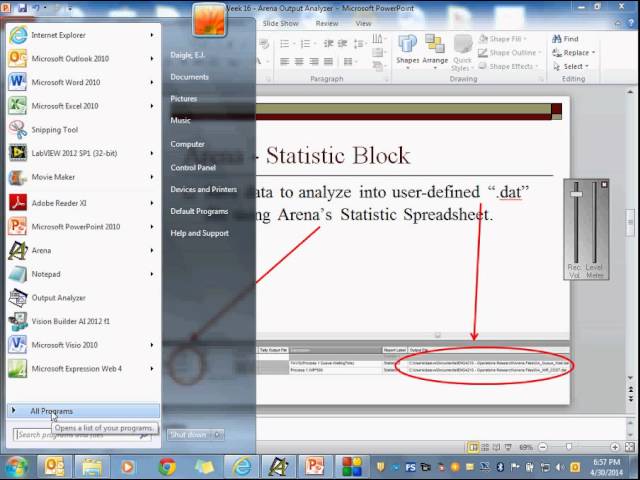Launch LabVIEW 2012 SP1 (32-bit)

[83, 153]
